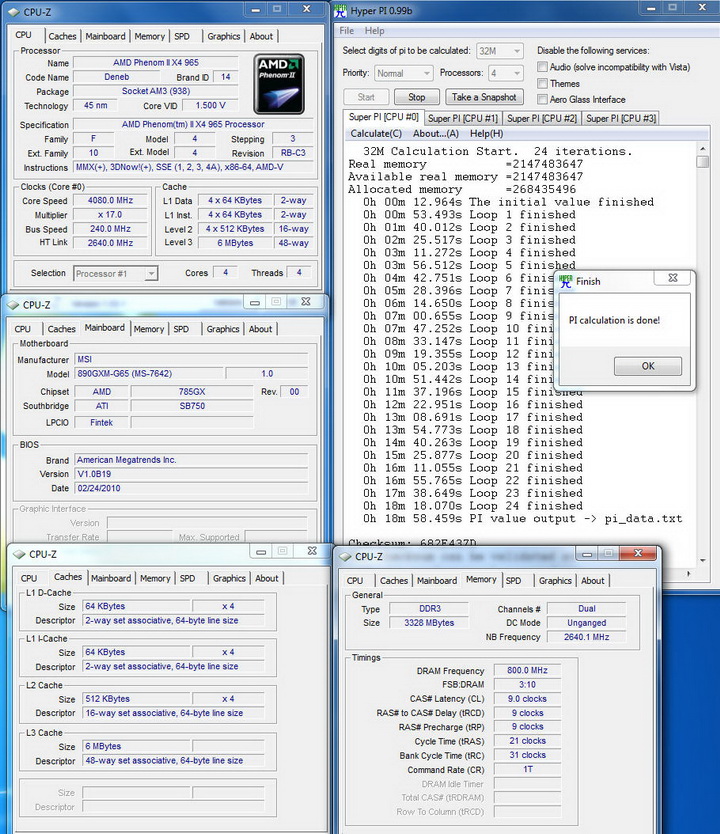Open the File menu in Hyper PI

(x=347, y=31)
